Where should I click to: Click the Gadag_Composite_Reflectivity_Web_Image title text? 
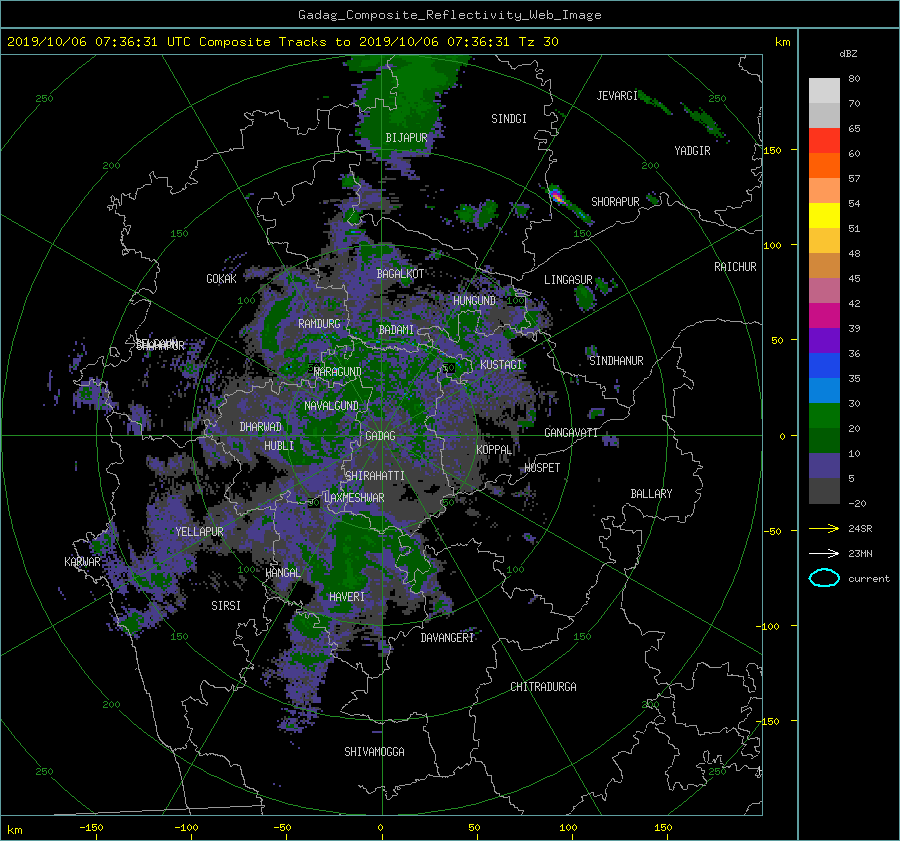point(449,15)
